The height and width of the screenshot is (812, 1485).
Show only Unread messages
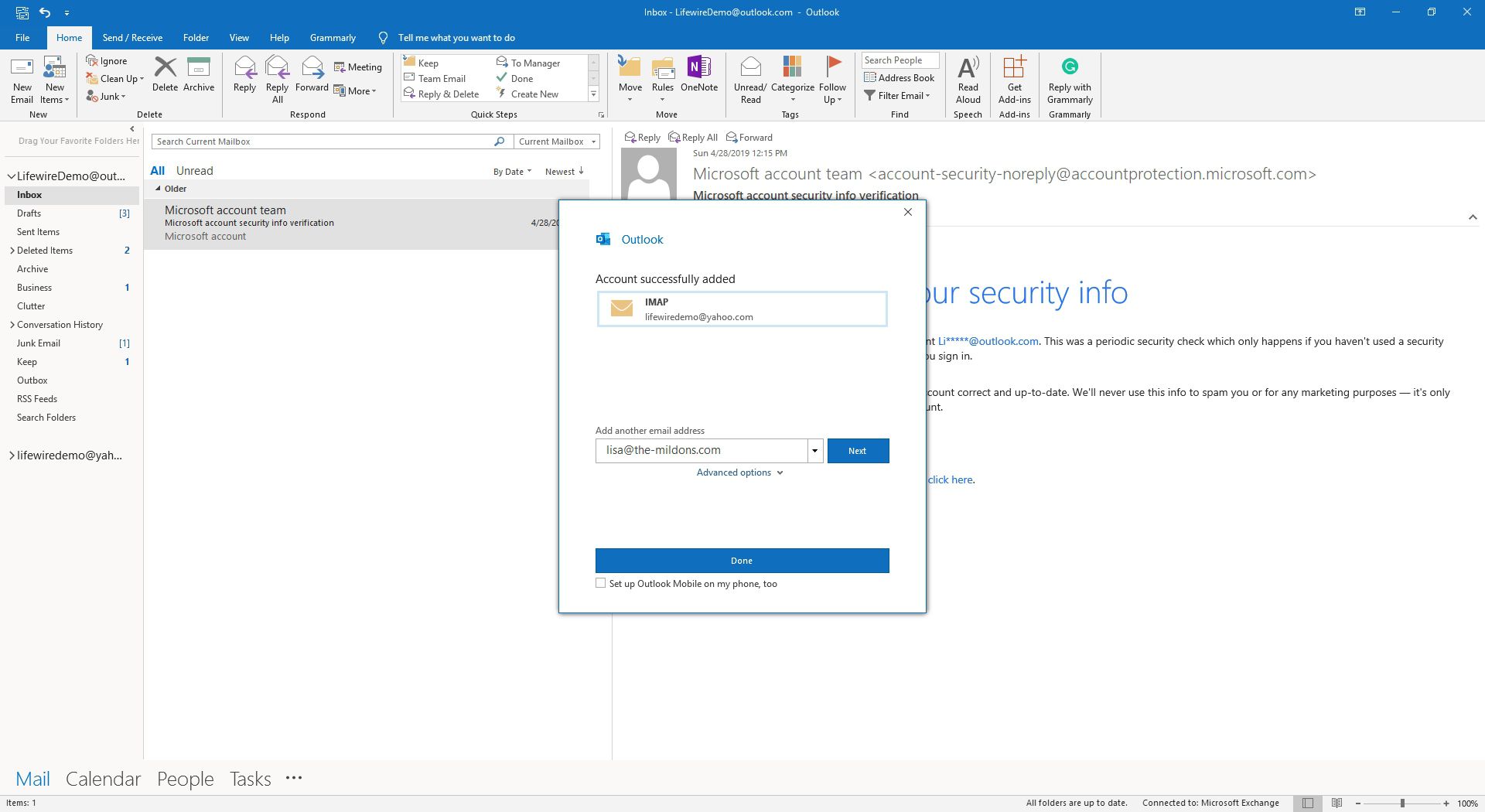tap(194, 171)
